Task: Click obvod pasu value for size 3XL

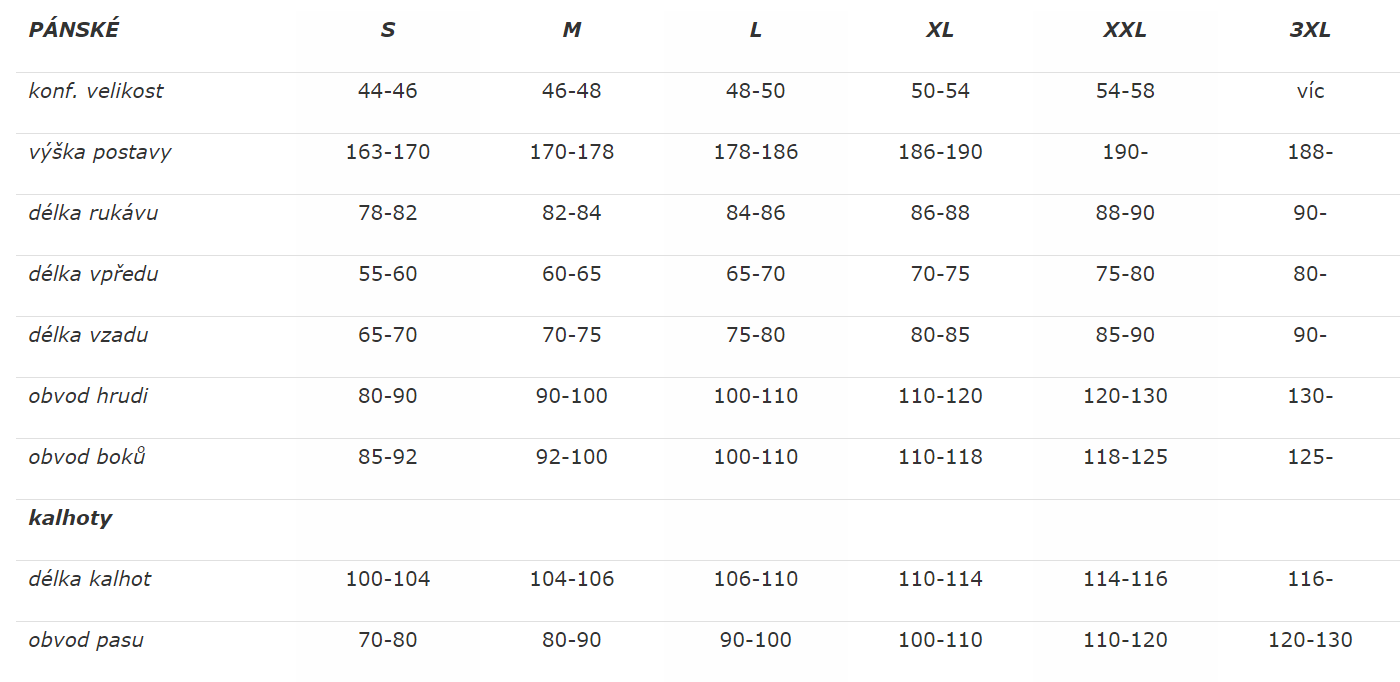Action: [x=1310, y=640]
